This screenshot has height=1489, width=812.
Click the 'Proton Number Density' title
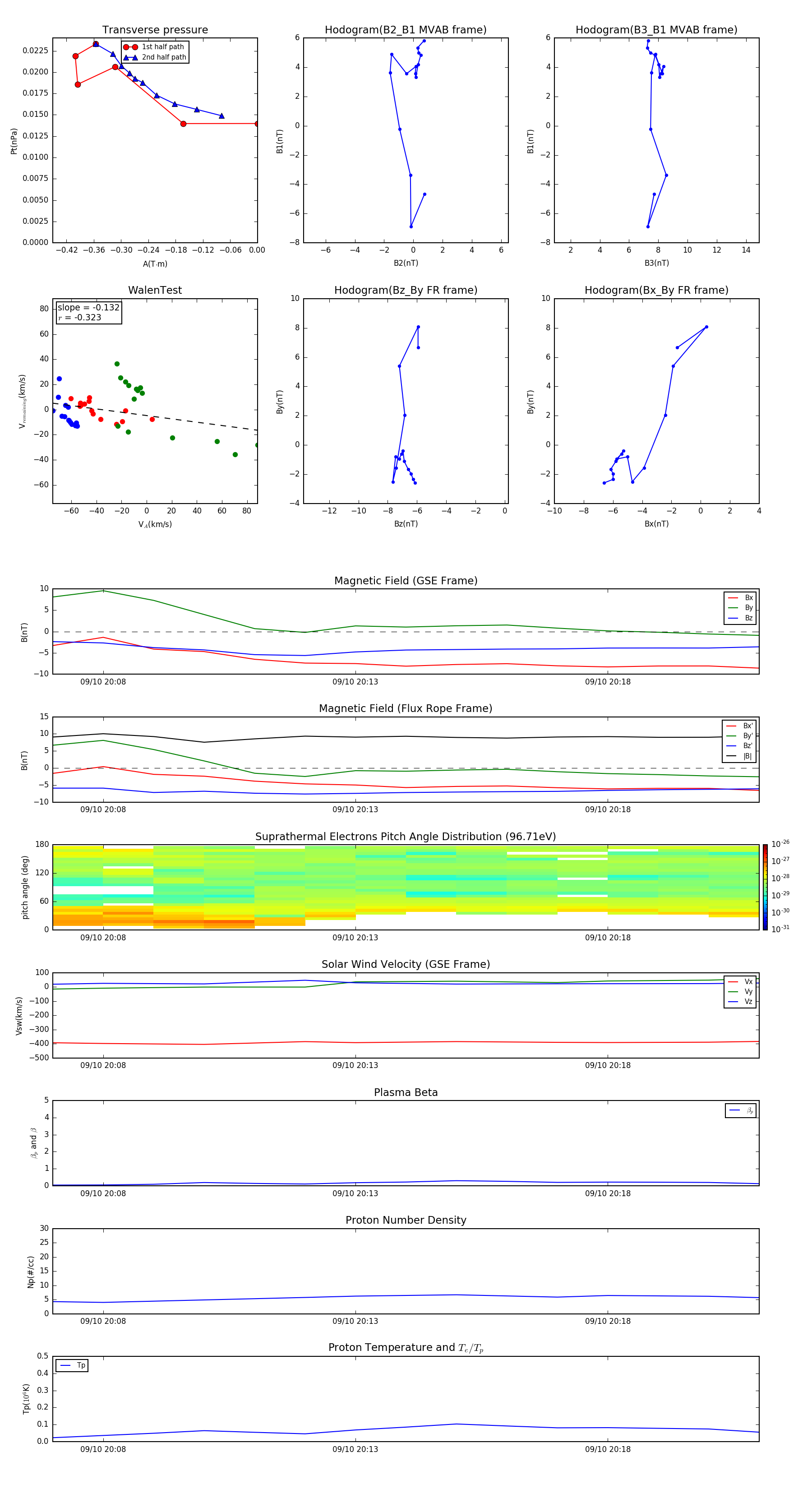click(x=406, y=1220)
